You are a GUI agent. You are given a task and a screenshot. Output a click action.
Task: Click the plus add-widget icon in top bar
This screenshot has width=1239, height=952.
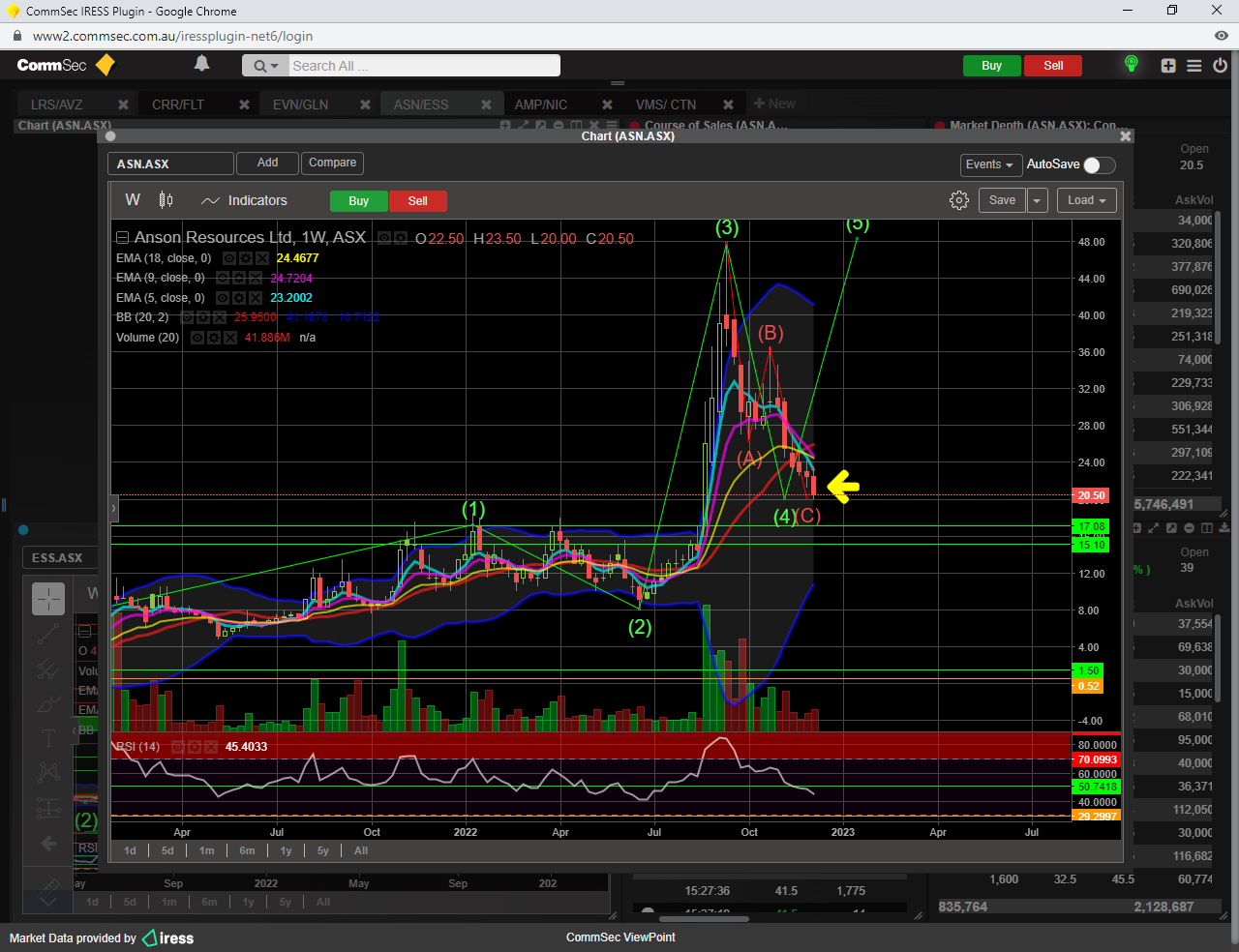1168,66
